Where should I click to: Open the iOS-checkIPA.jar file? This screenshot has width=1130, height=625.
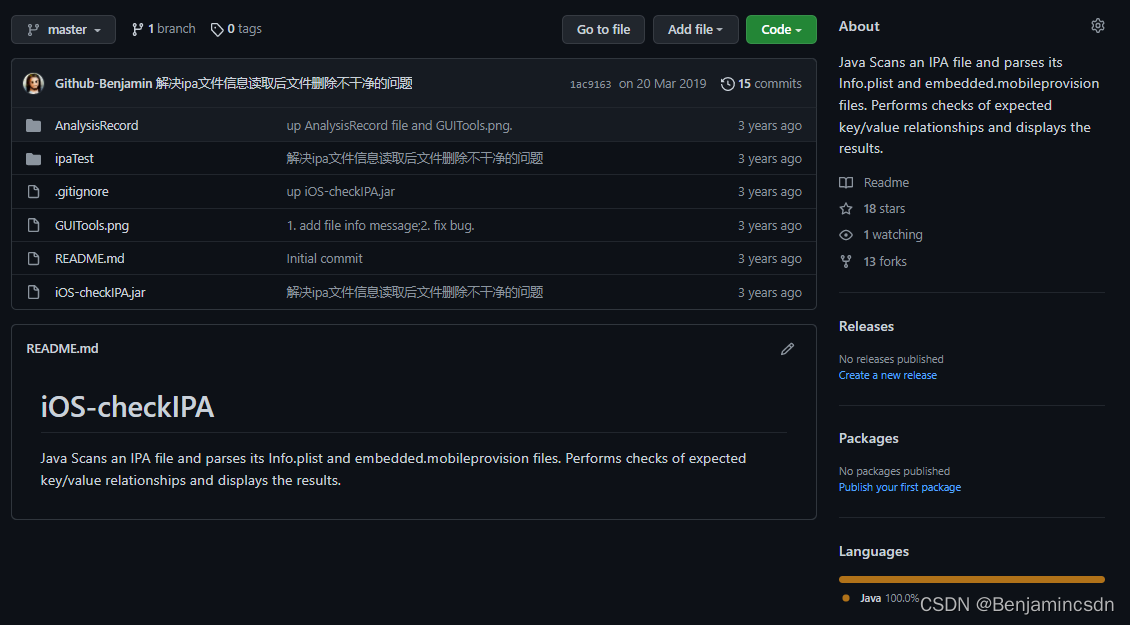pyautogui.click(x=100, y=293)
